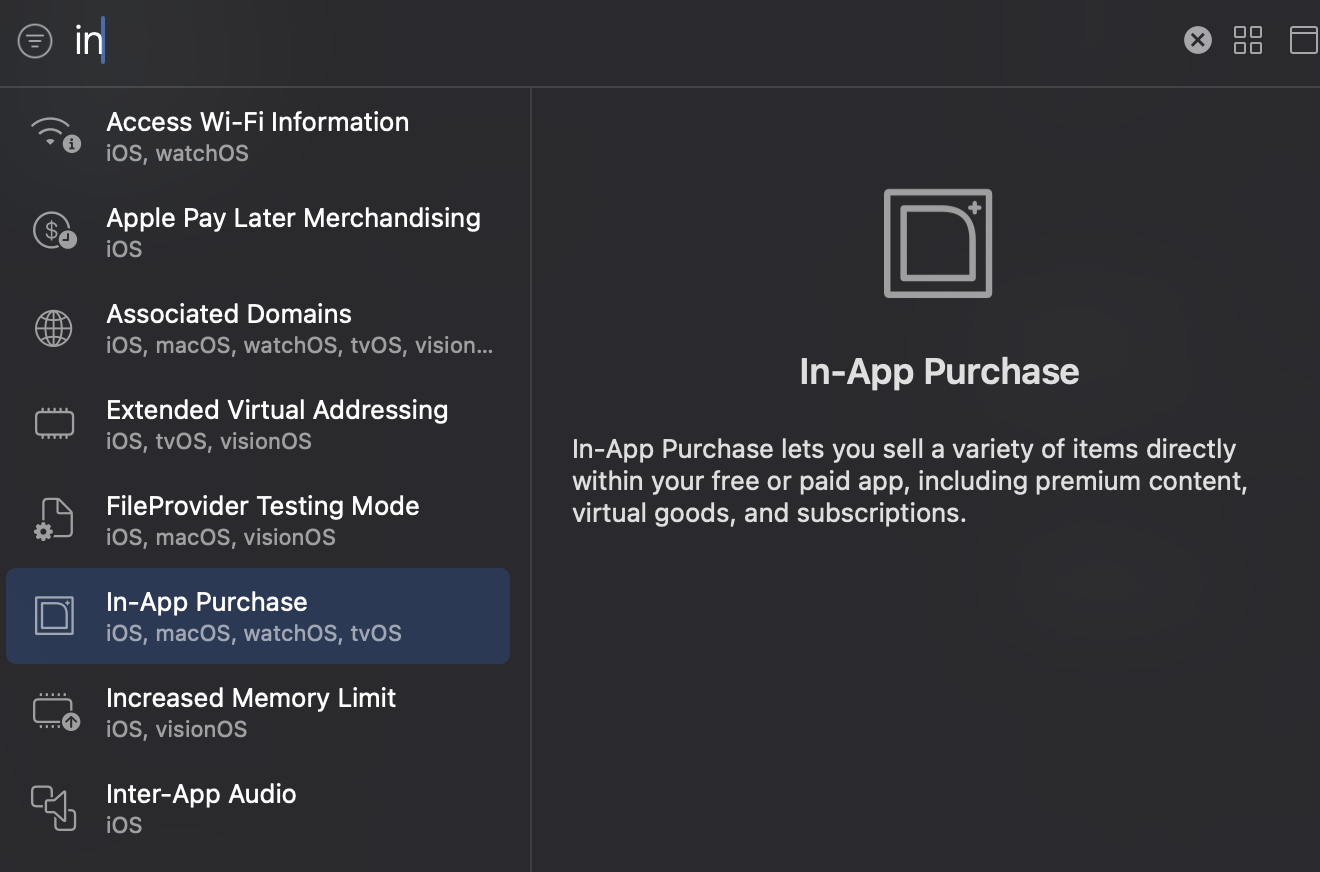Pick Inter-App Audio capability
The image size is (1320, 872).
coord(258,808)
